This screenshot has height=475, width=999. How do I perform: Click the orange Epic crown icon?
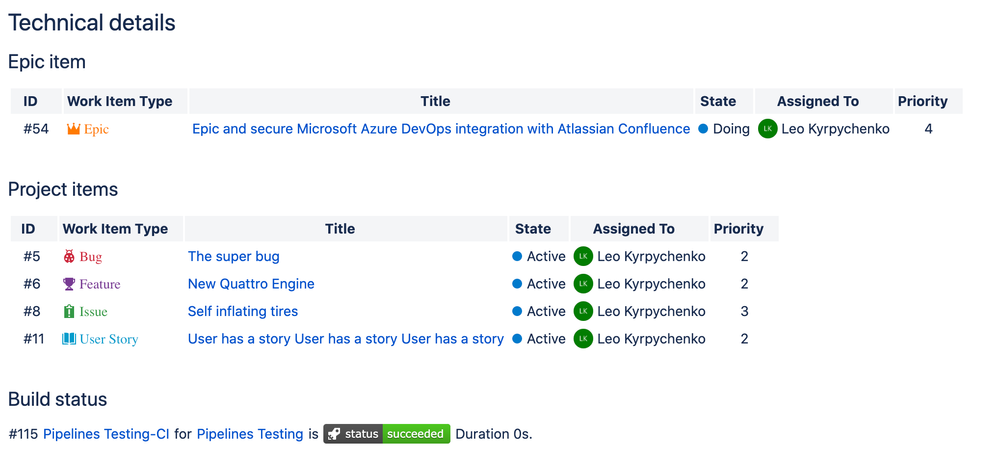[x=73, y=129]
